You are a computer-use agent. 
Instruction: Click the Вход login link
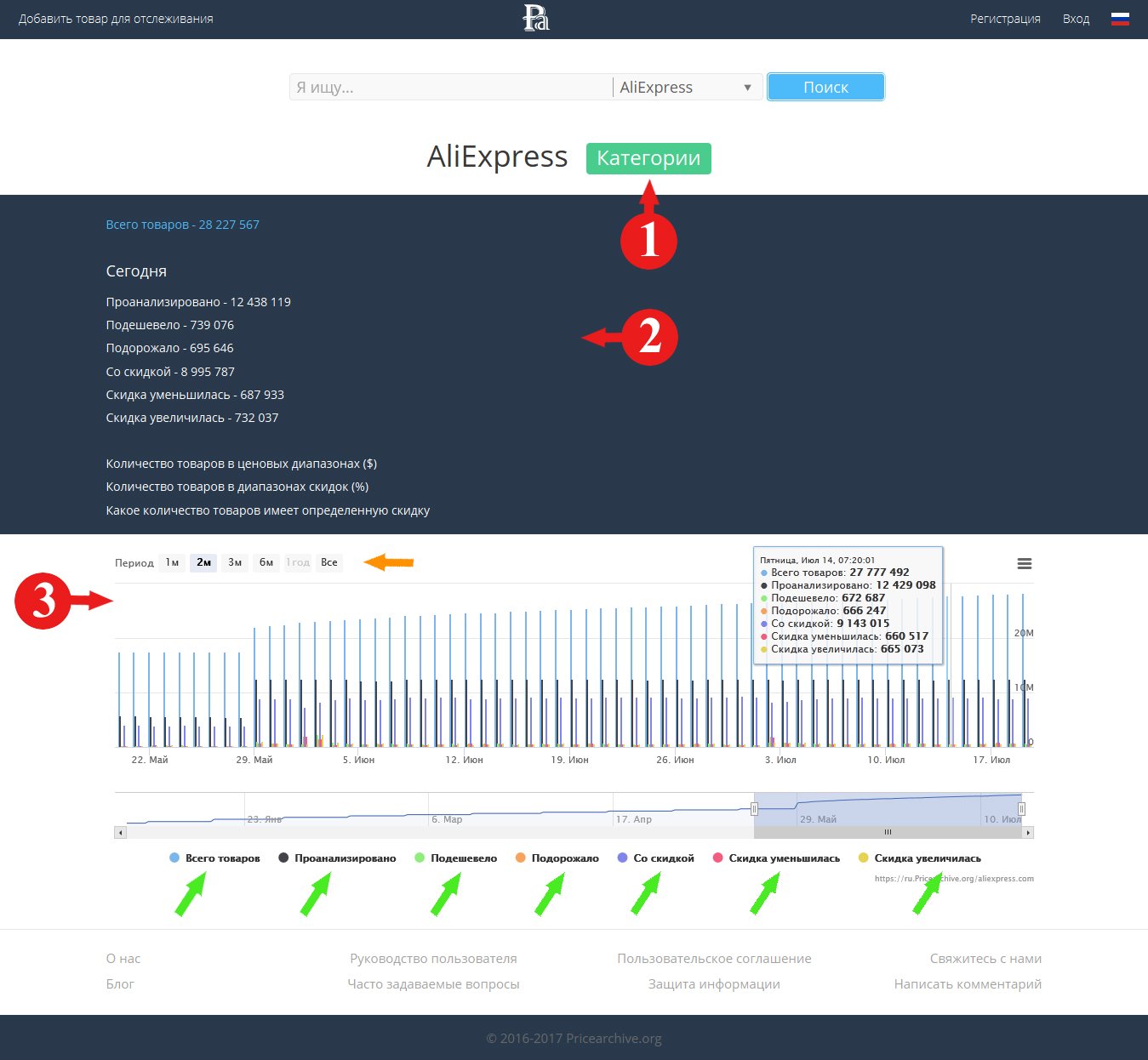1076,19
